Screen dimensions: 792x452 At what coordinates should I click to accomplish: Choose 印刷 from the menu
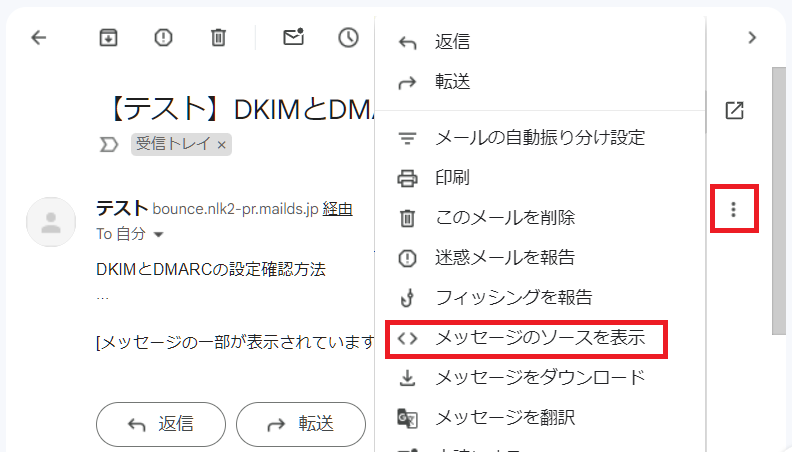[x=540, y=178]
